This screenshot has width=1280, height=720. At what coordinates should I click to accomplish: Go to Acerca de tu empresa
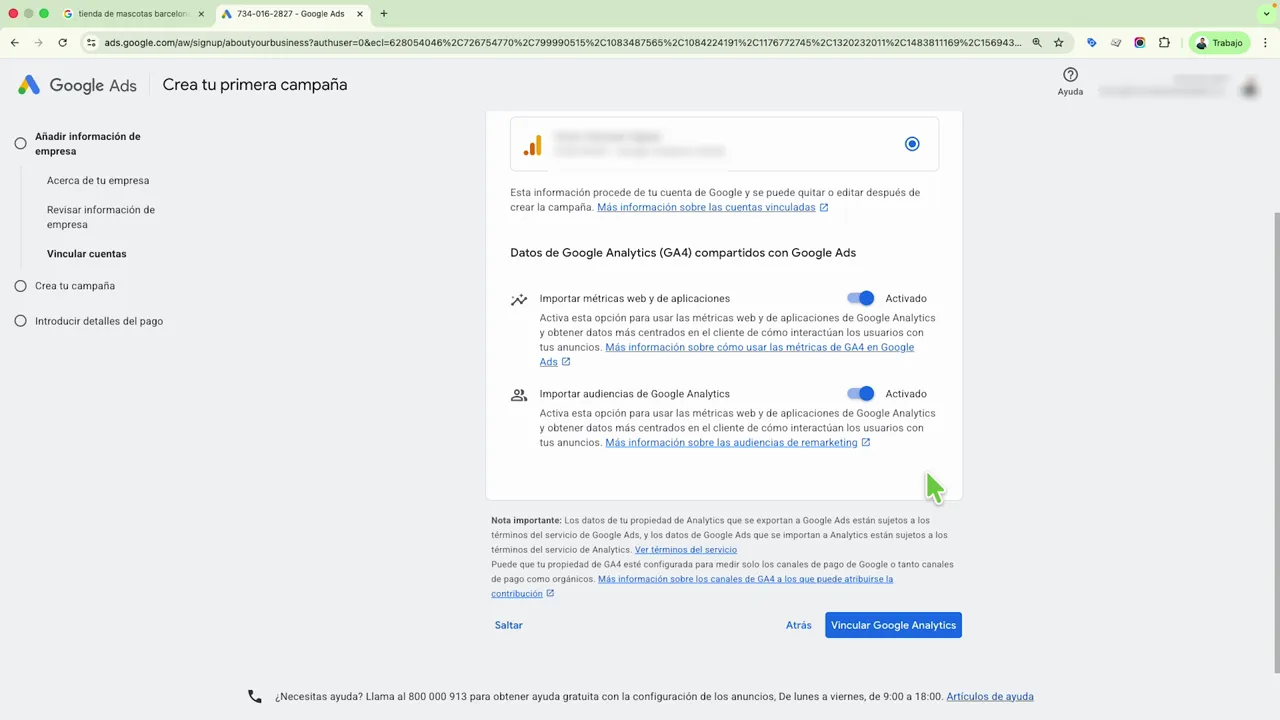click(x=98, y=181)
